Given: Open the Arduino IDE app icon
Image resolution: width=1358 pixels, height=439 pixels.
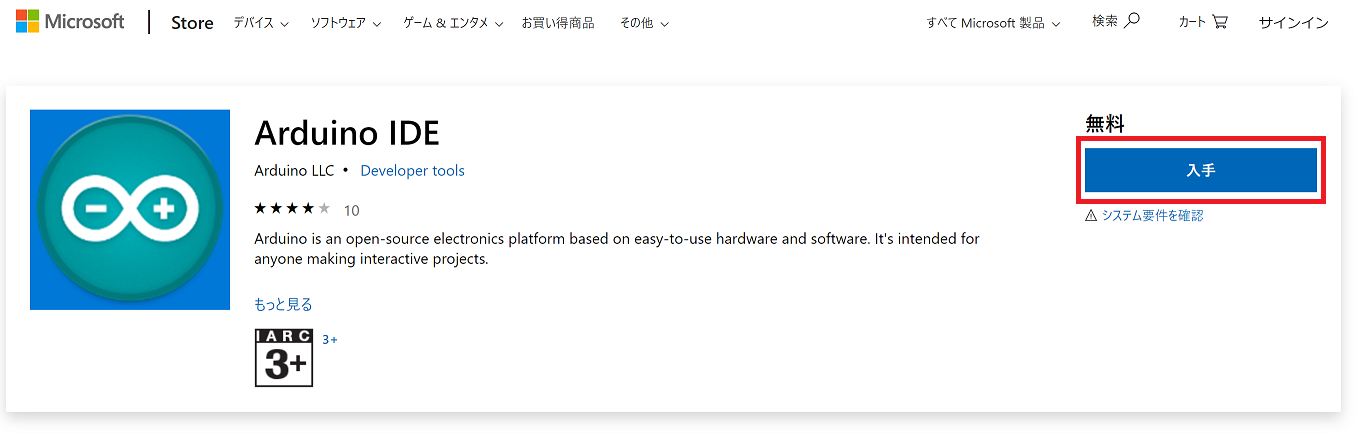Looking at the screenshot, I should click(130, 209).
